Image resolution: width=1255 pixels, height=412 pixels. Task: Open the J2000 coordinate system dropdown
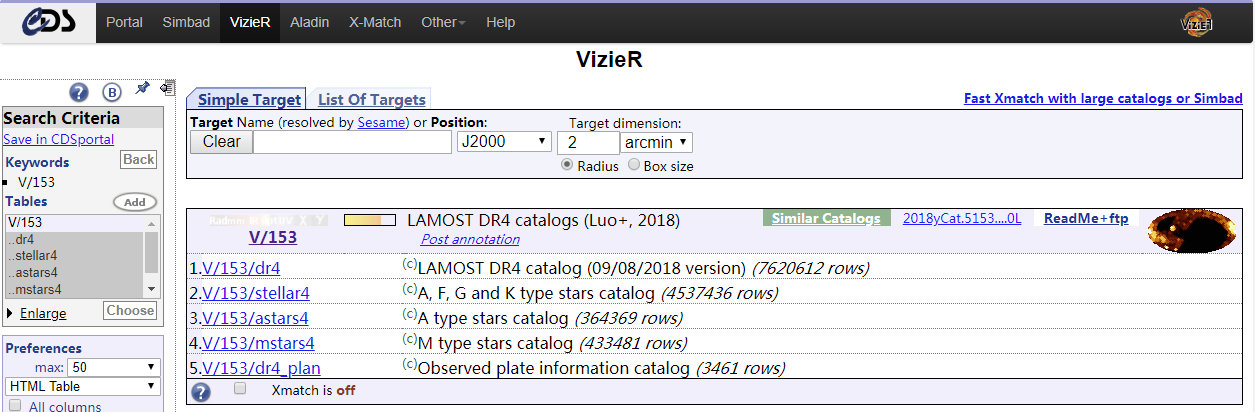pos(504,142)
